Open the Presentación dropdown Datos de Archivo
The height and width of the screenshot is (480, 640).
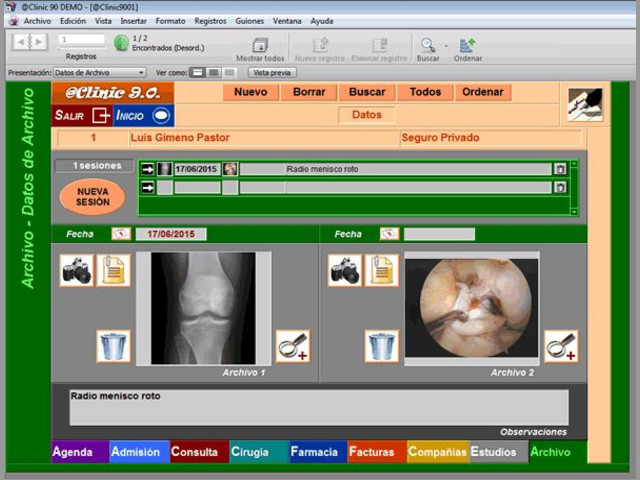[x=99, y=73]
